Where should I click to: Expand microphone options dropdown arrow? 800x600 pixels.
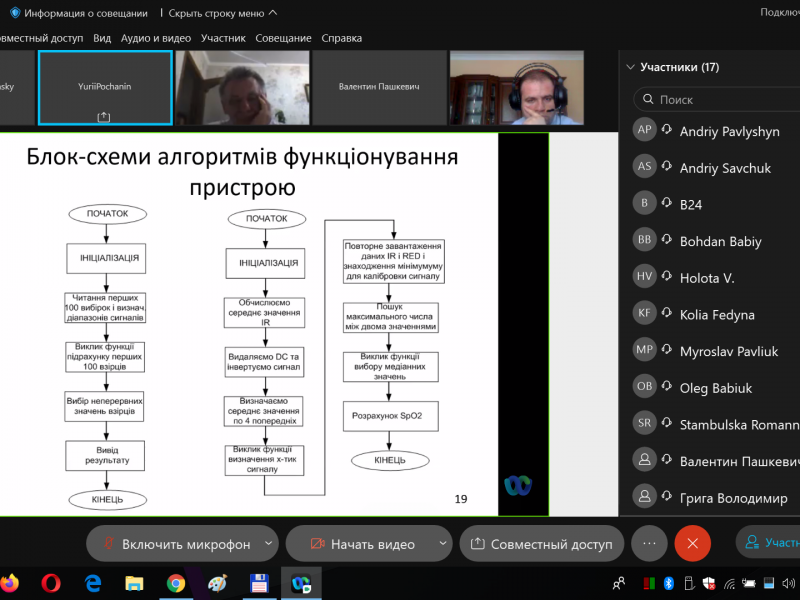click(x=268, y=544)
